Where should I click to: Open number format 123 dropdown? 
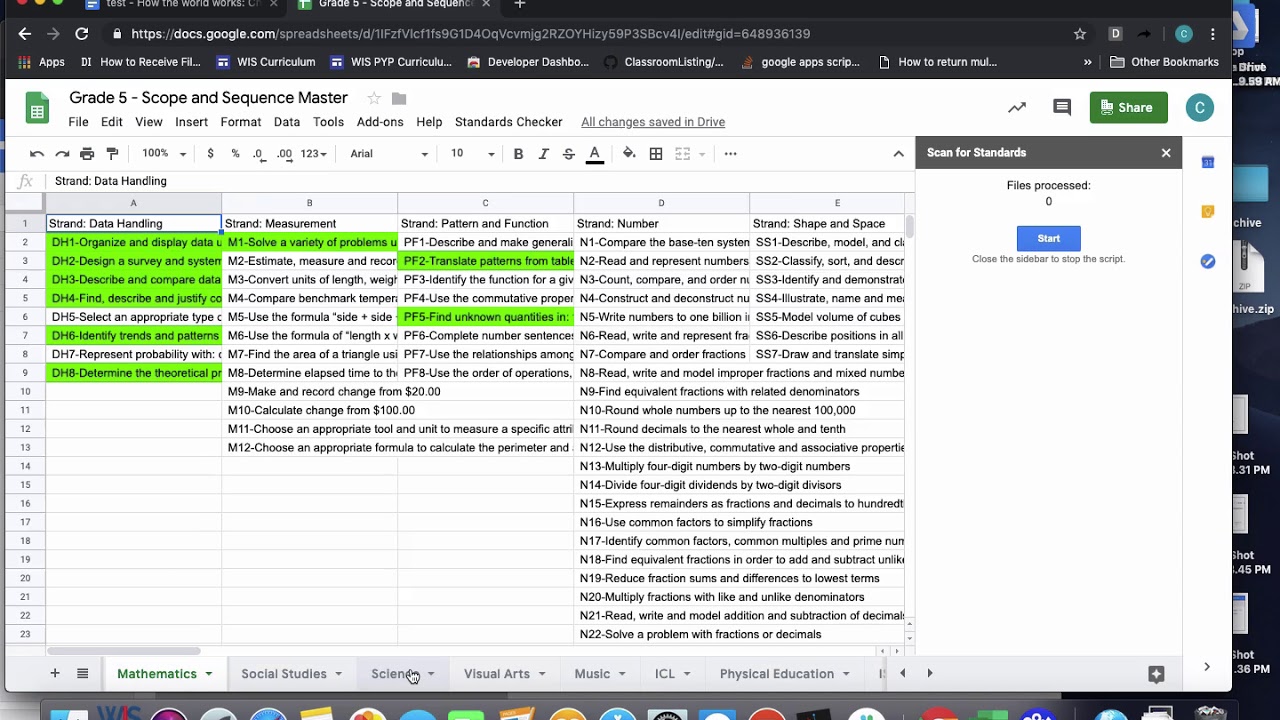[x=313, y=153]
